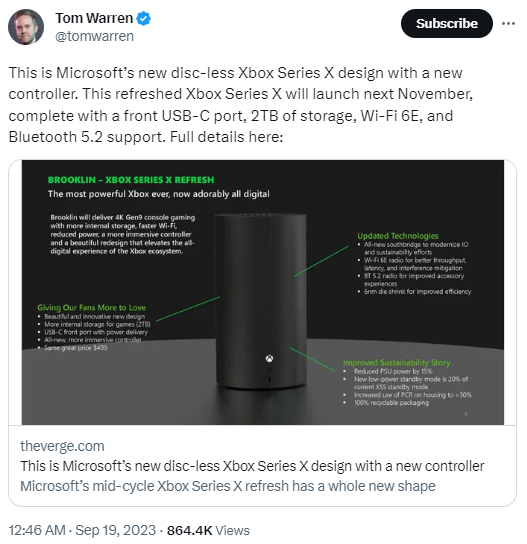Screen dimensions: 527x544
Task: Open the @tomwarren handle link
Action: [x=94, y=36]
